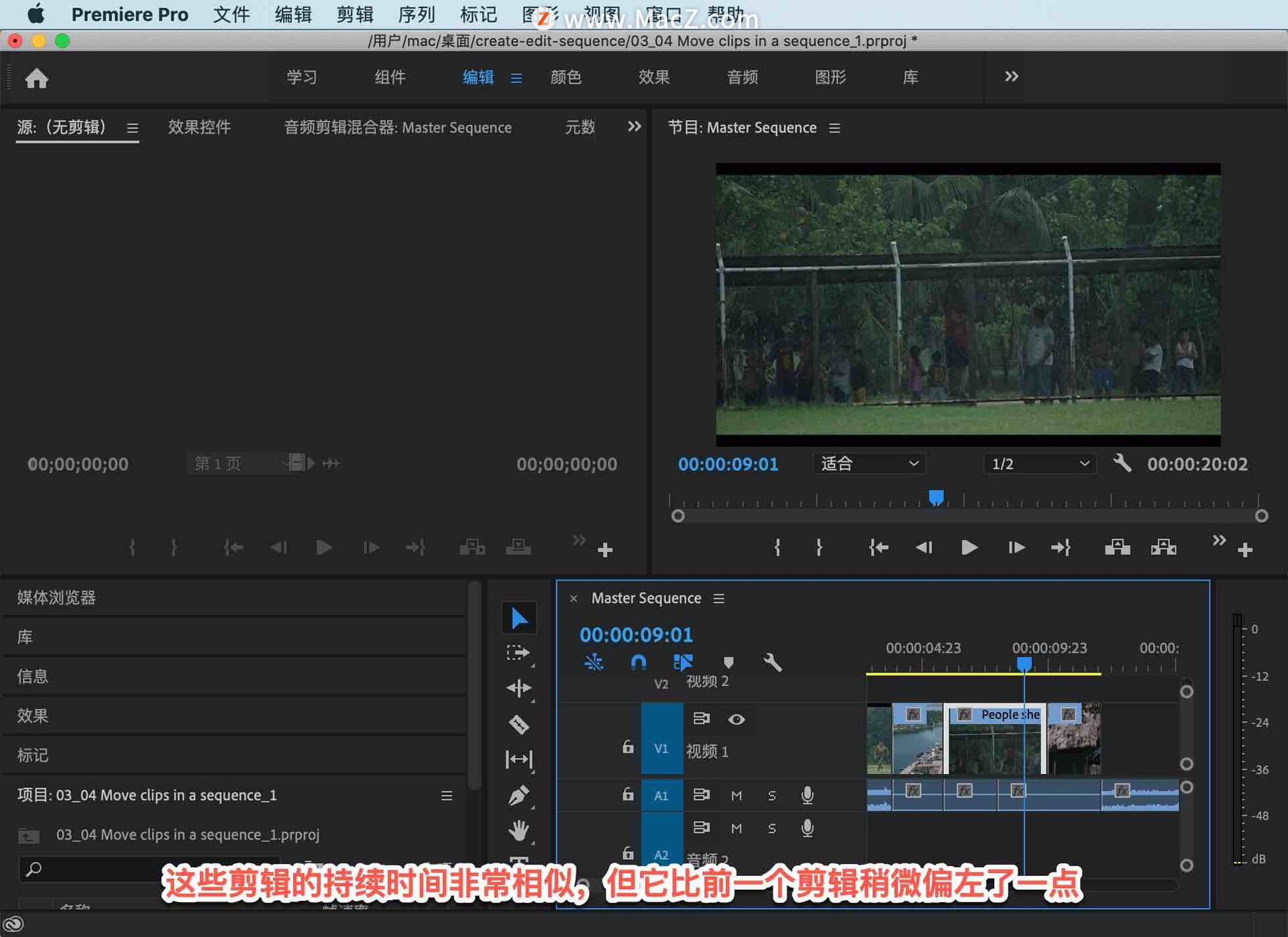
Task: Open the 序列 menu
Action: [x=417, y=14]
